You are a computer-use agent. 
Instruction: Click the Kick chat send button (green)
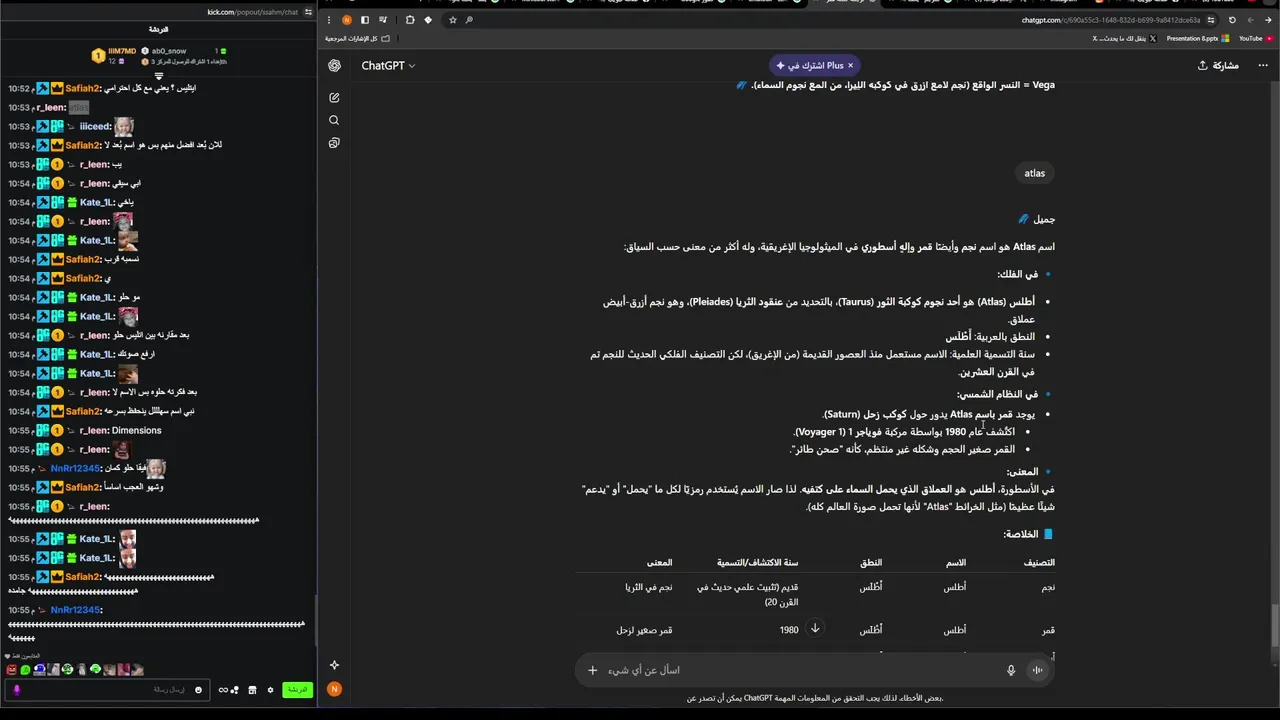pyautogui.click(x=297, y=690)
